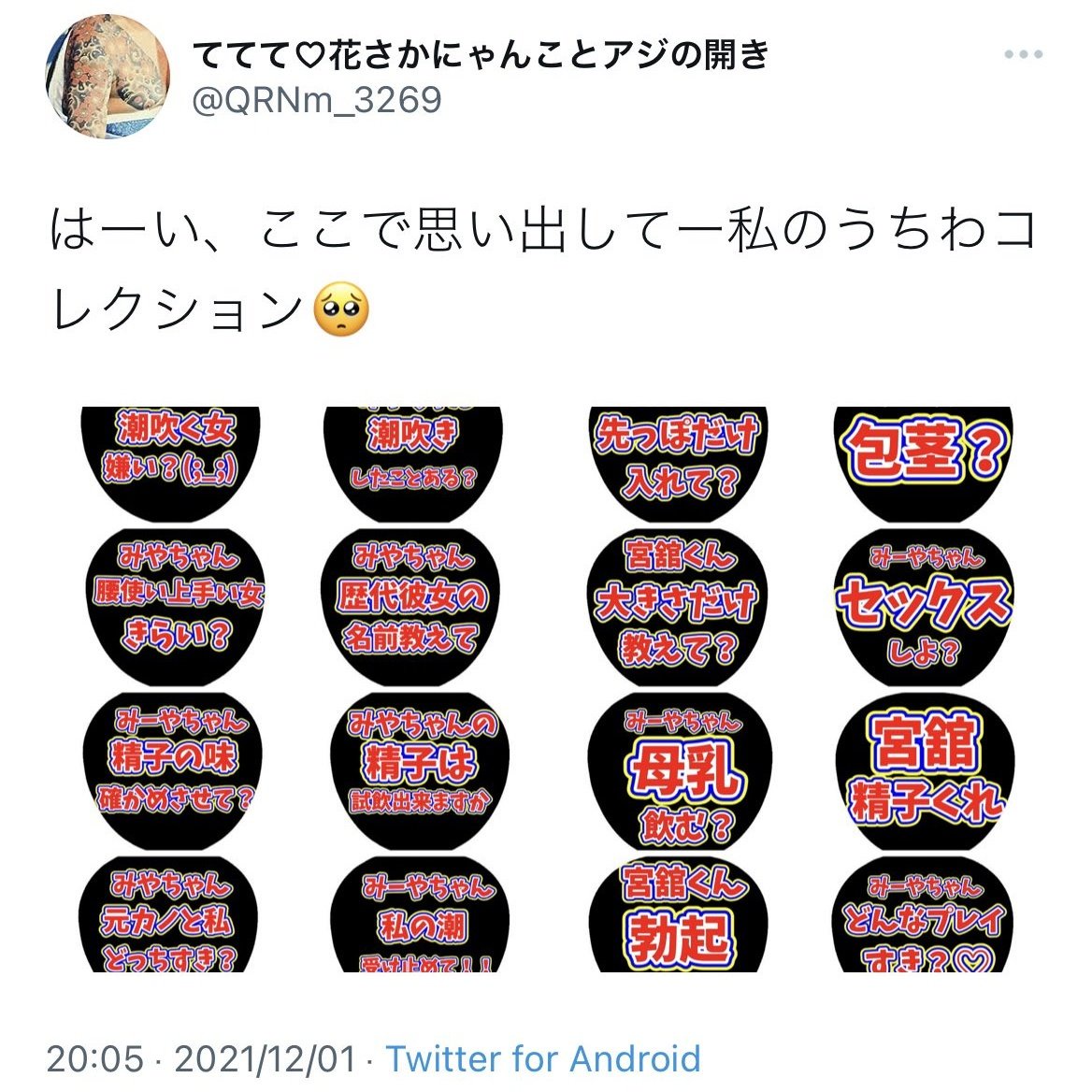Tap the 大きさだけ教えて? fan
Viewport: 1092px width, 1092px height.
pos(677,608)
